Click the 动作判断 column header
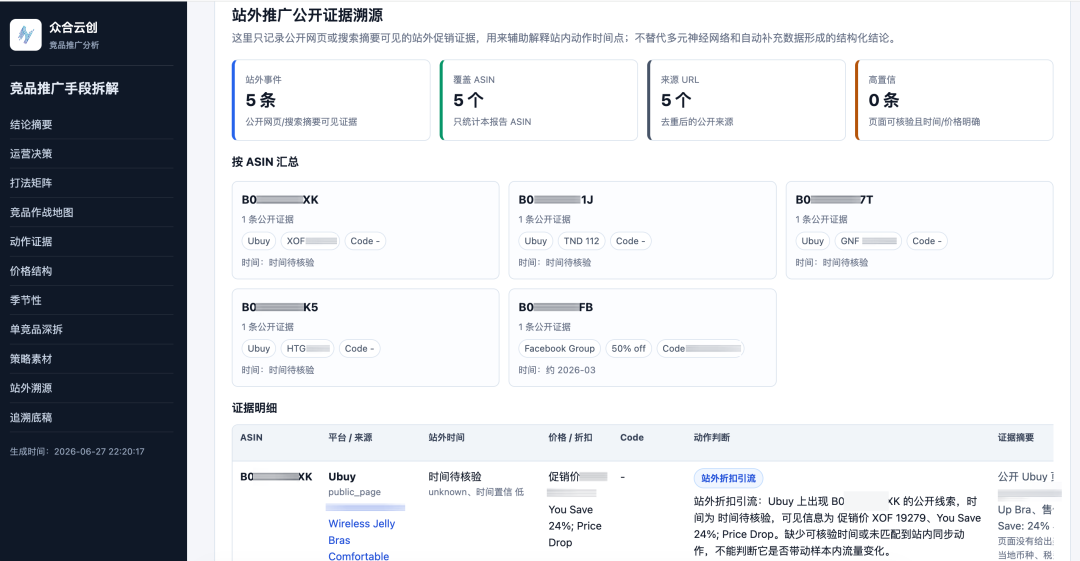1080x561 pixels. [x=712, y=438]
